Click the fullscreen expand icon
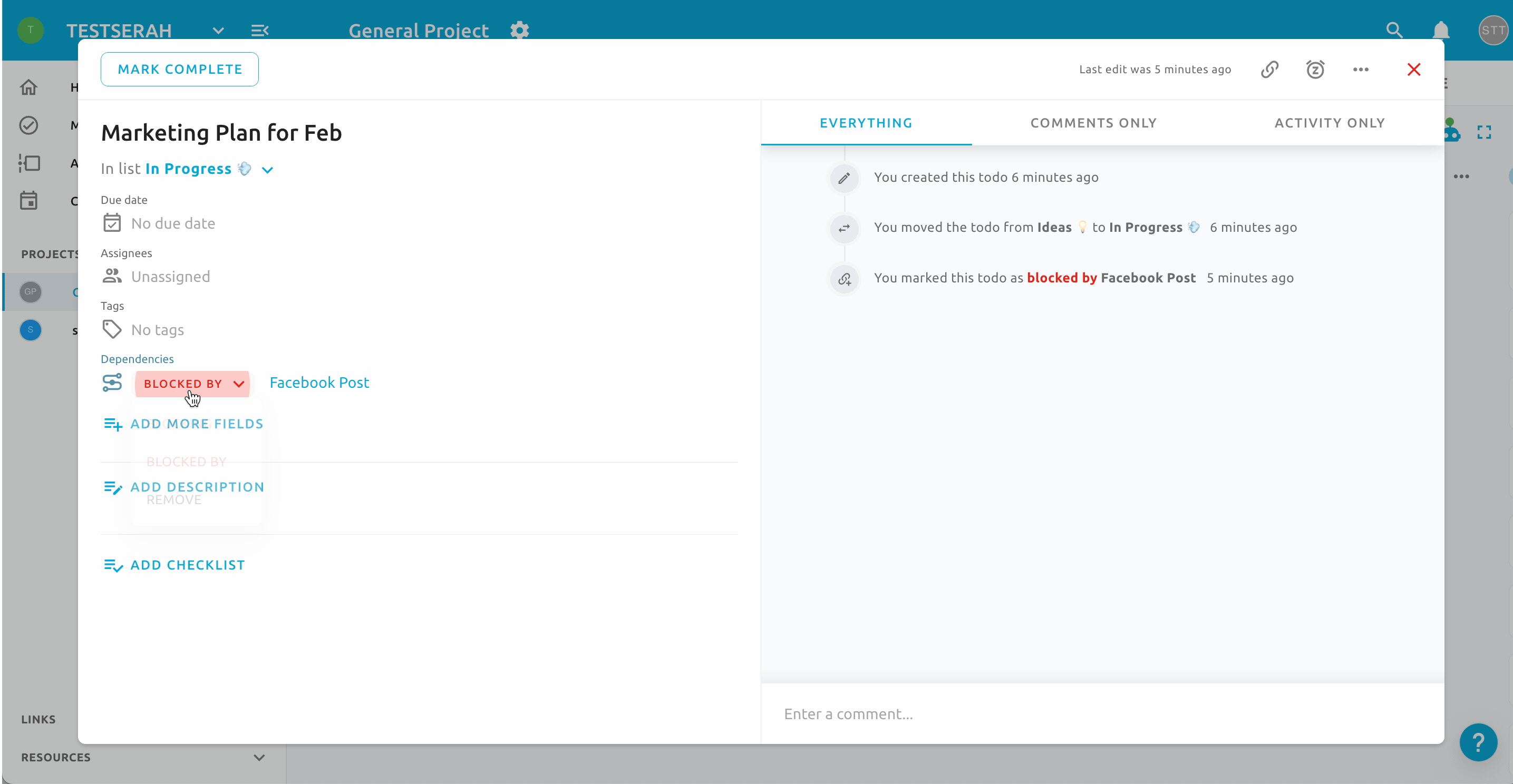1513x784 pixels. pyautogui.click(x=1483, y=133)
